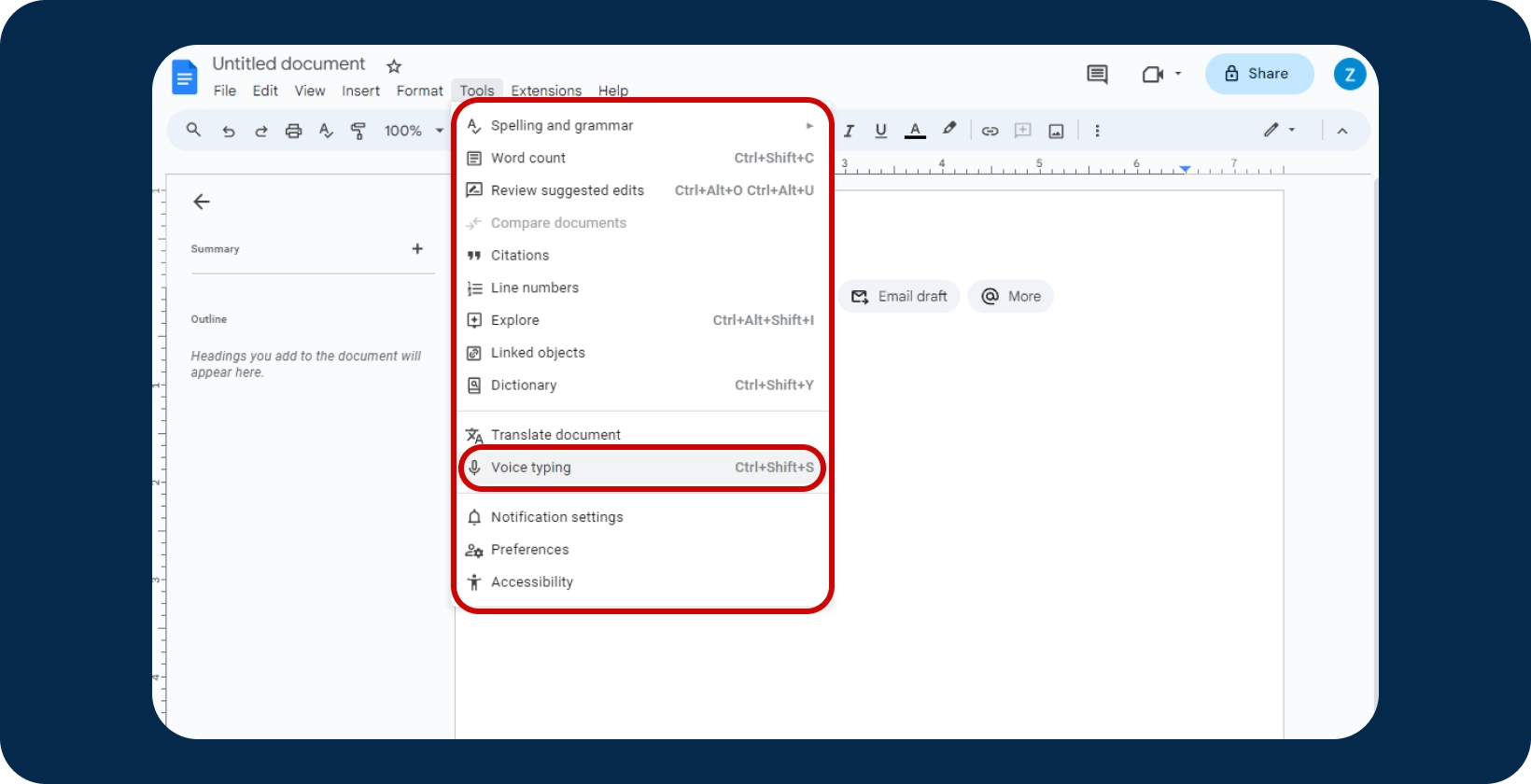Toggle underline formatting
This screenshot has width=1531, height=784.
click(x=880, y=131)
